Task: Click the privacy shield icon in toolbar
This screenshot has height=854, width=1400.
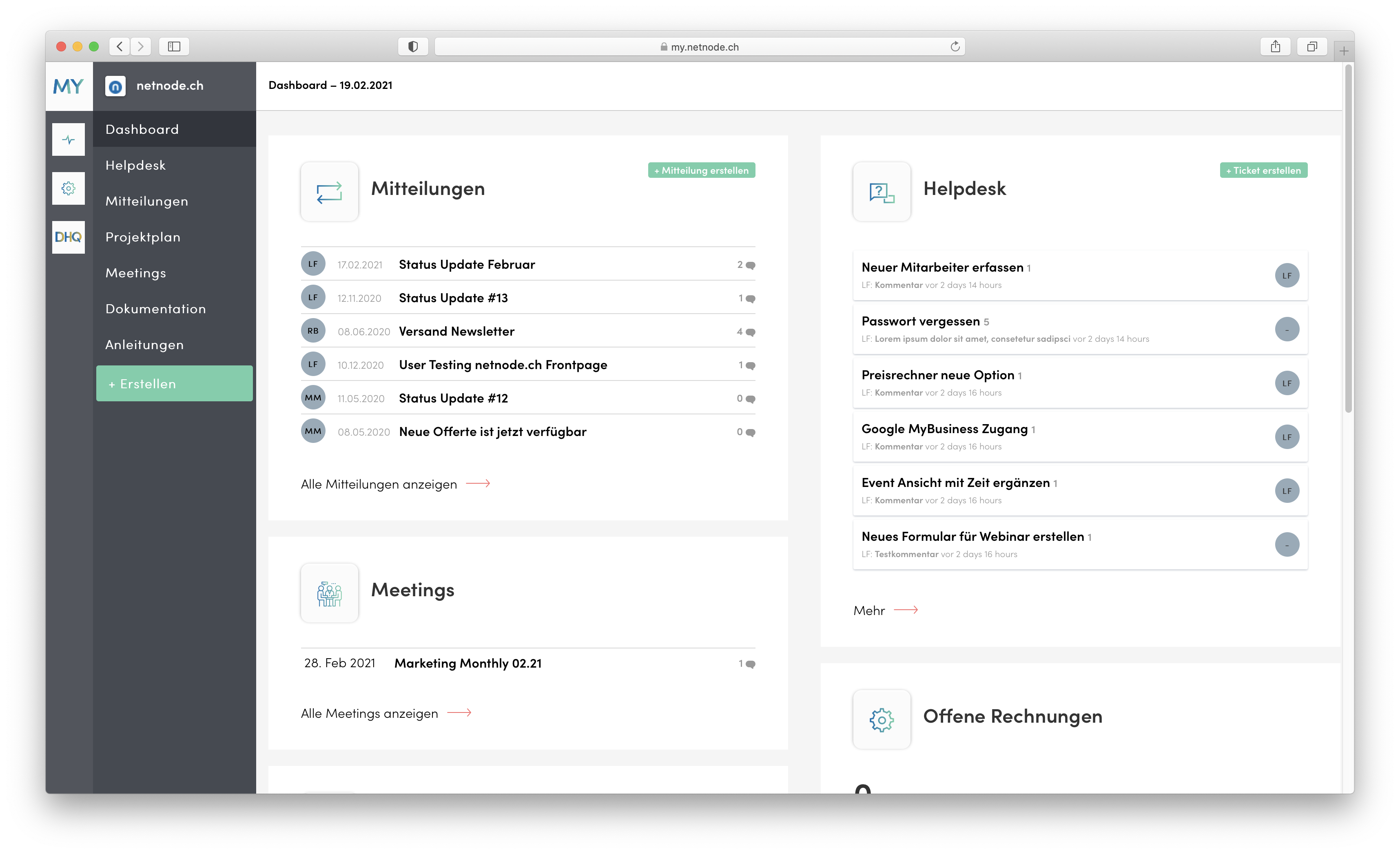Action: point(413,46)
